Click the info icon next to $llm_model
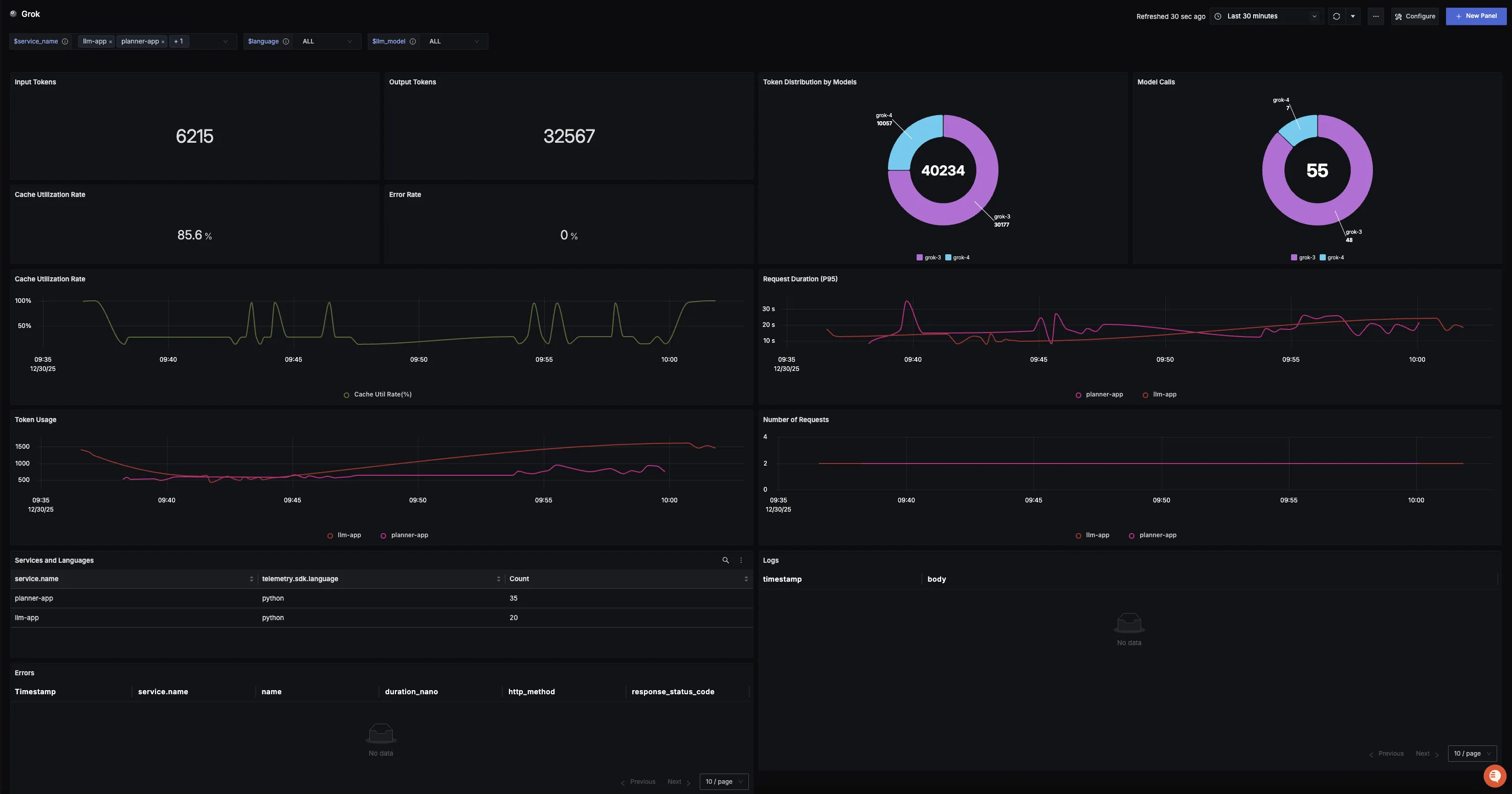The width and height of the screenshot is (1512, 794). [x=413, y=41]
